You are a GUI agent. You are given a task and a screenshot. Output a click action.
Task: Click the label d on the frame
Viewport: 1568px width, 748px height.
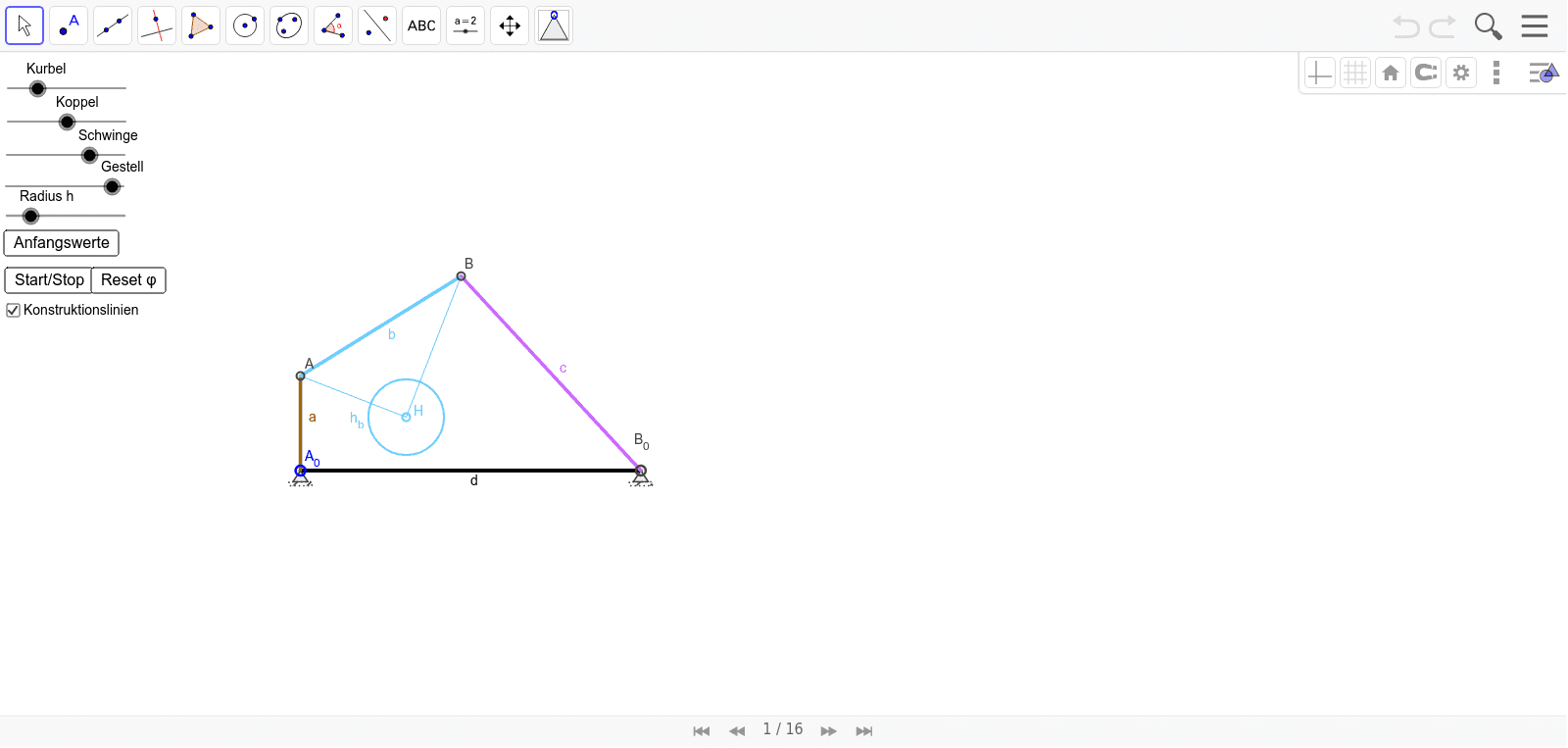tap(474, 481)
